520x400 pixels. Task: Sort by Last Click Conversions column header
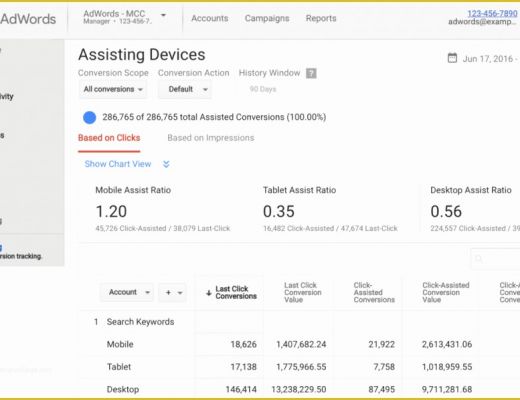pyautogui.click(x=236, y=292)
